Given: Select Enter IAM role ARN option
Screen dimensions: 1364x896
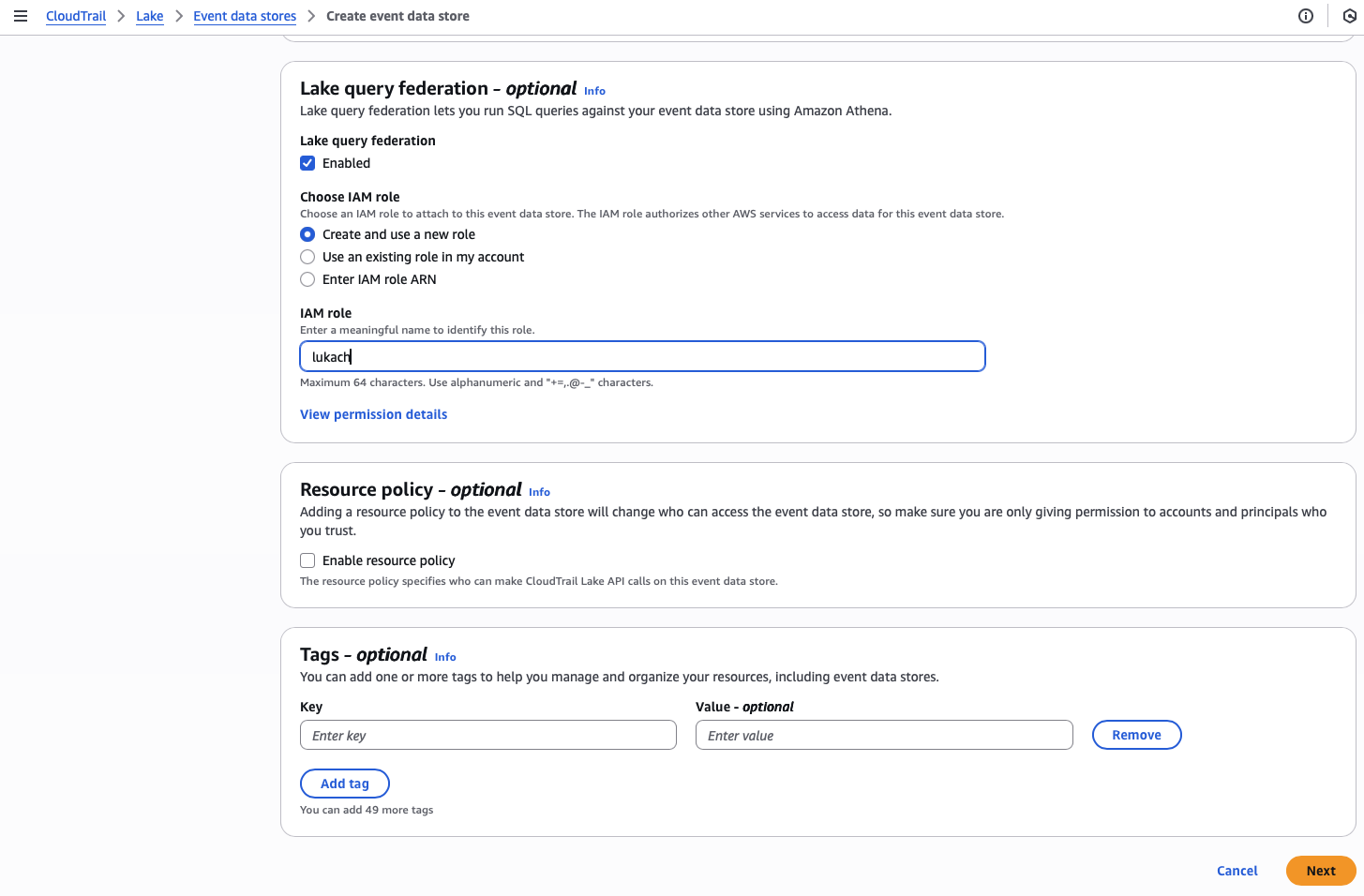Looking at the screenshot, I should (x=307, y=279).
